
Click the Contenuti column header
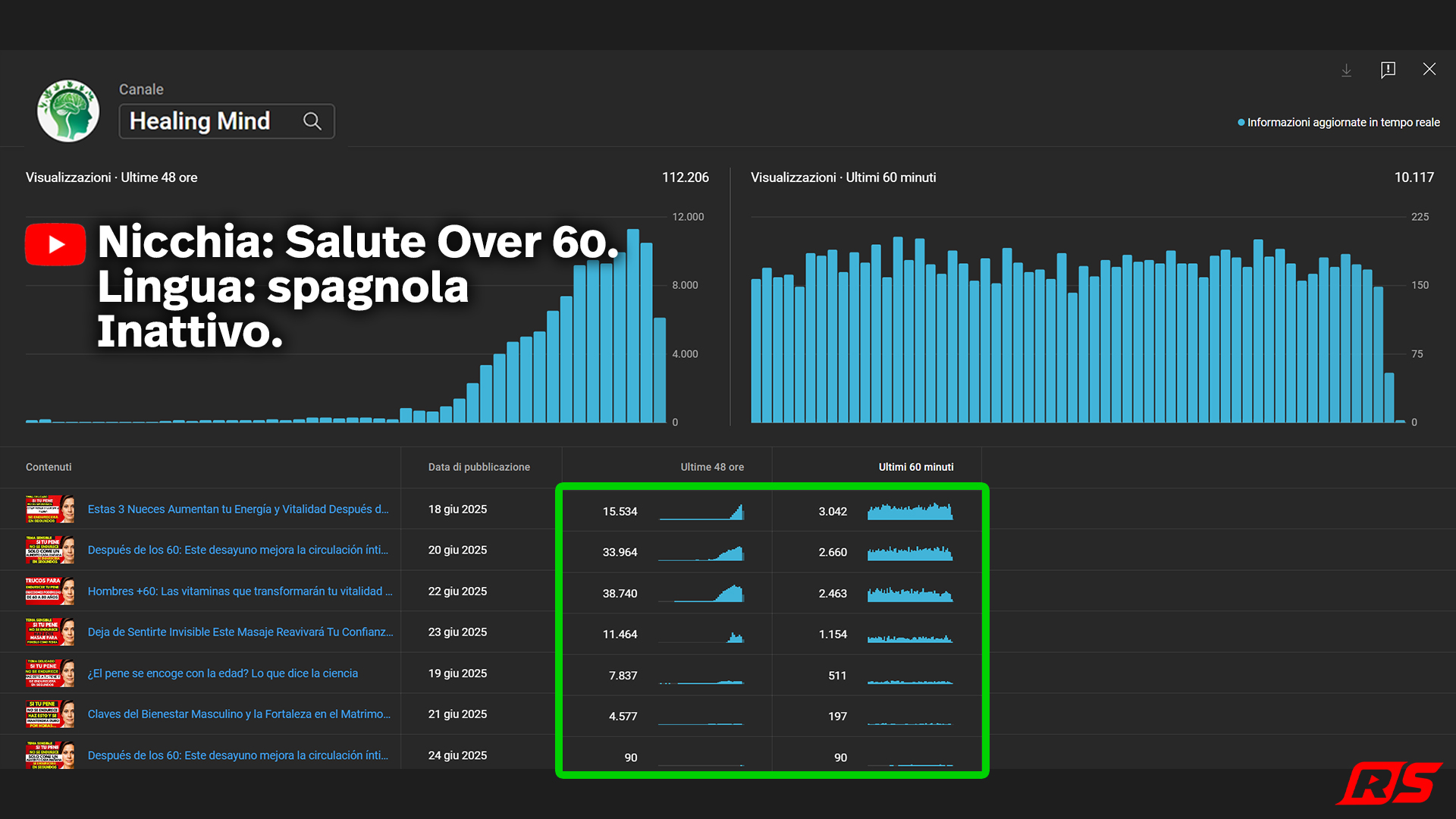pos(49,467)
